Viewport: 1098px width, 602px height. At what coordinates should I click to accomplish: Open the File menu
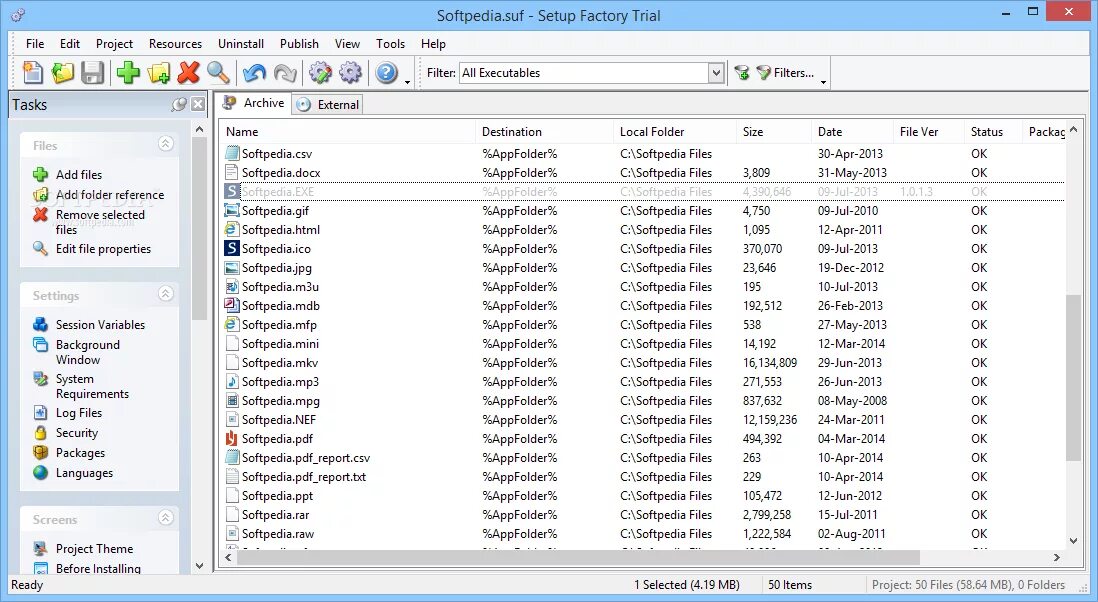(35, 43)
